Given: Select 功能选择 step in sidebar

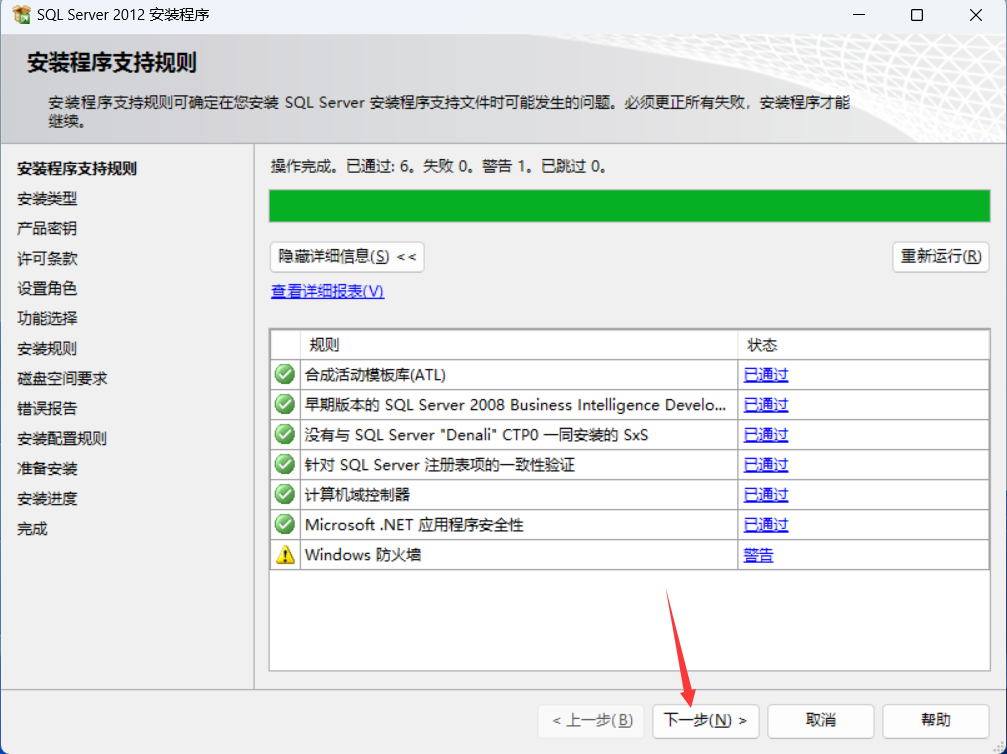Looking at the screenshot, I should click(x=47, y=319).
